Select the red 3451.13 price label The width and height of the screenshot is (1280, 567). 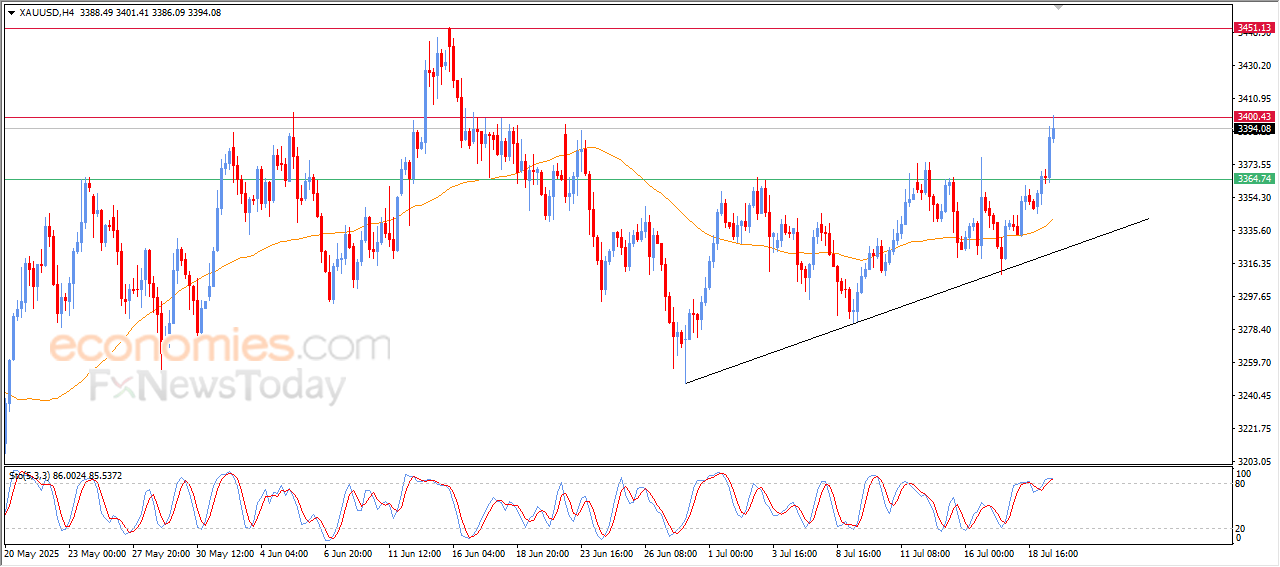coord(1253,28)
